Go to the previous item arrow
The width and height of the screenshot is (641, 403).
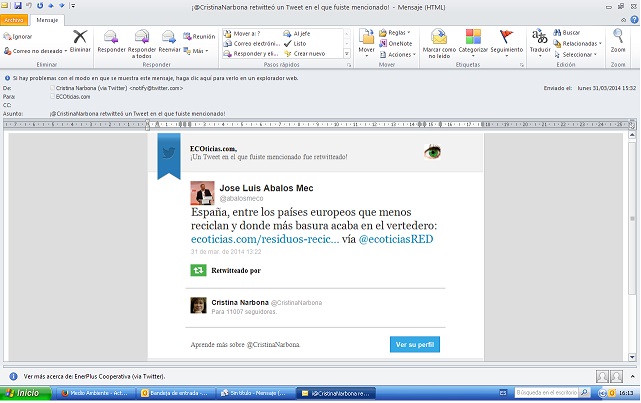[51, 6]
